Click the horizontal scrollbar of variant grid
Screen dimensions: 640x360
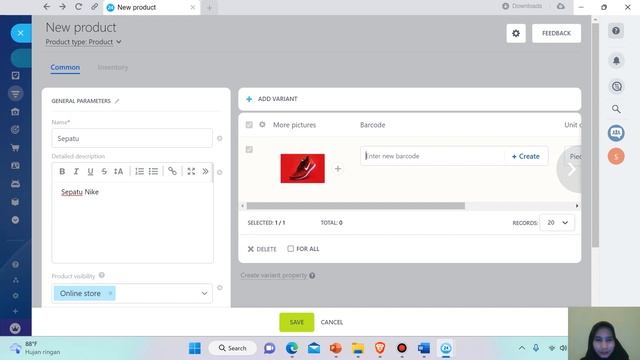(356, 206)
